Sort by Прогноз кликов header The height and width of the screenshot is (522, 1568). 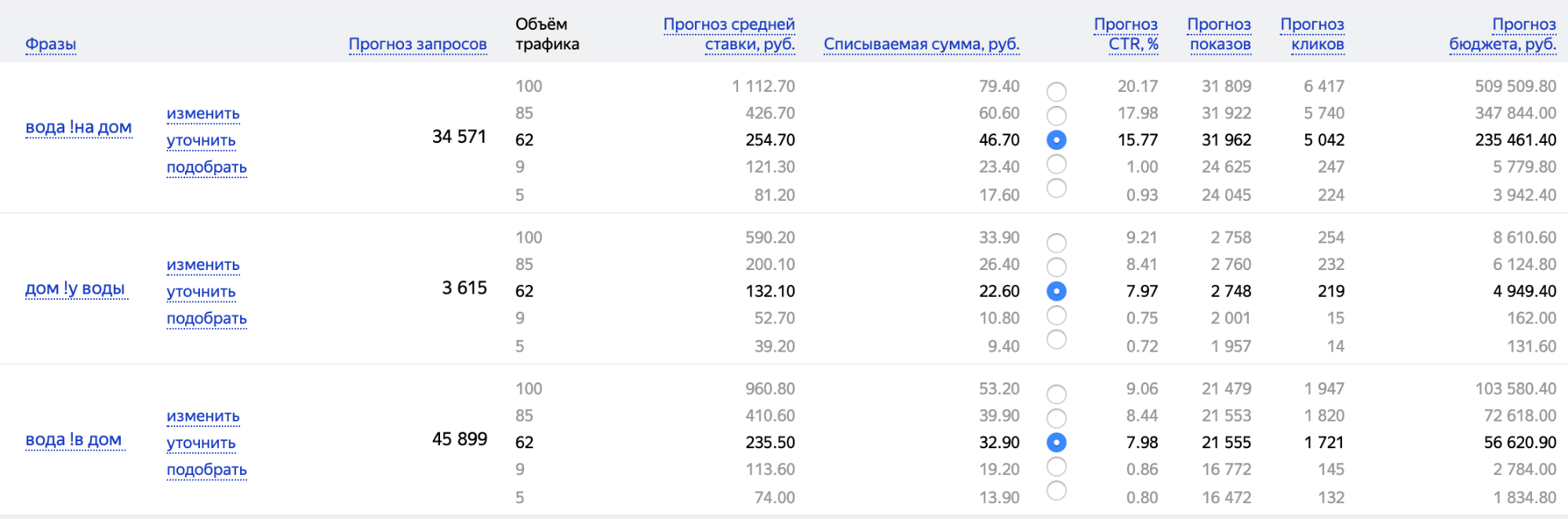(x=1312, y=35)
